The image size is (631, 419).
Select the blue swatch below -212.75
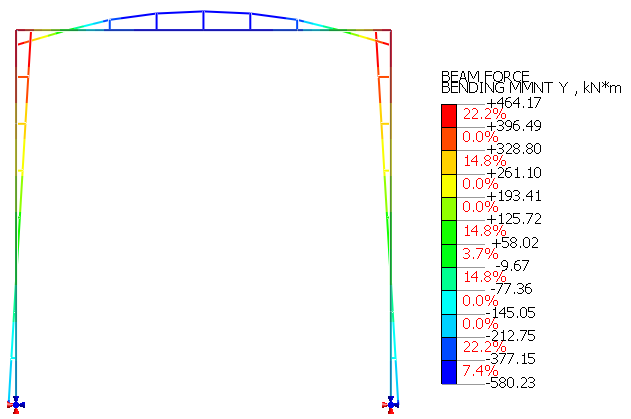449,349
